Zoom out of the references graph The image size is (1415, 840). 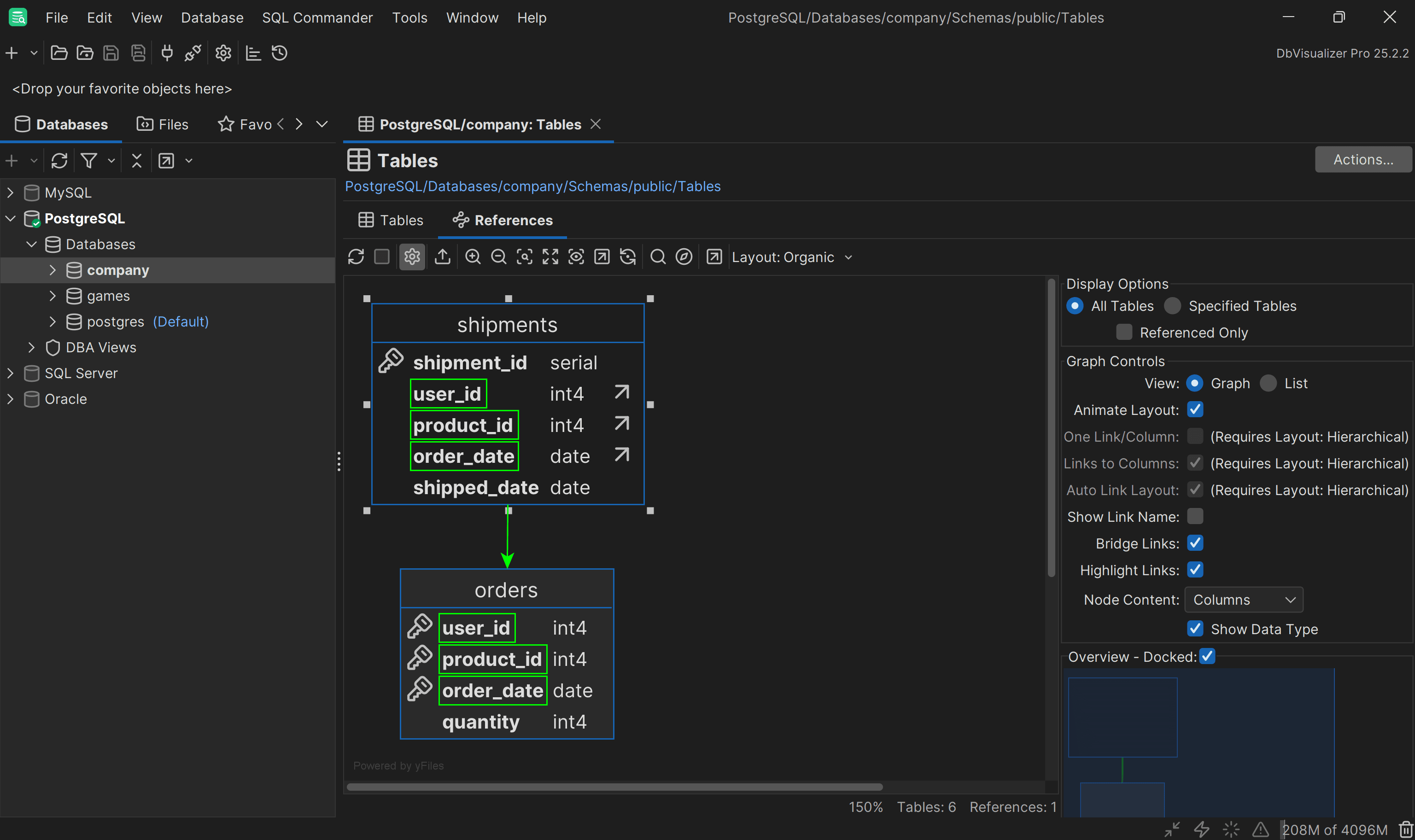(499, 257)
